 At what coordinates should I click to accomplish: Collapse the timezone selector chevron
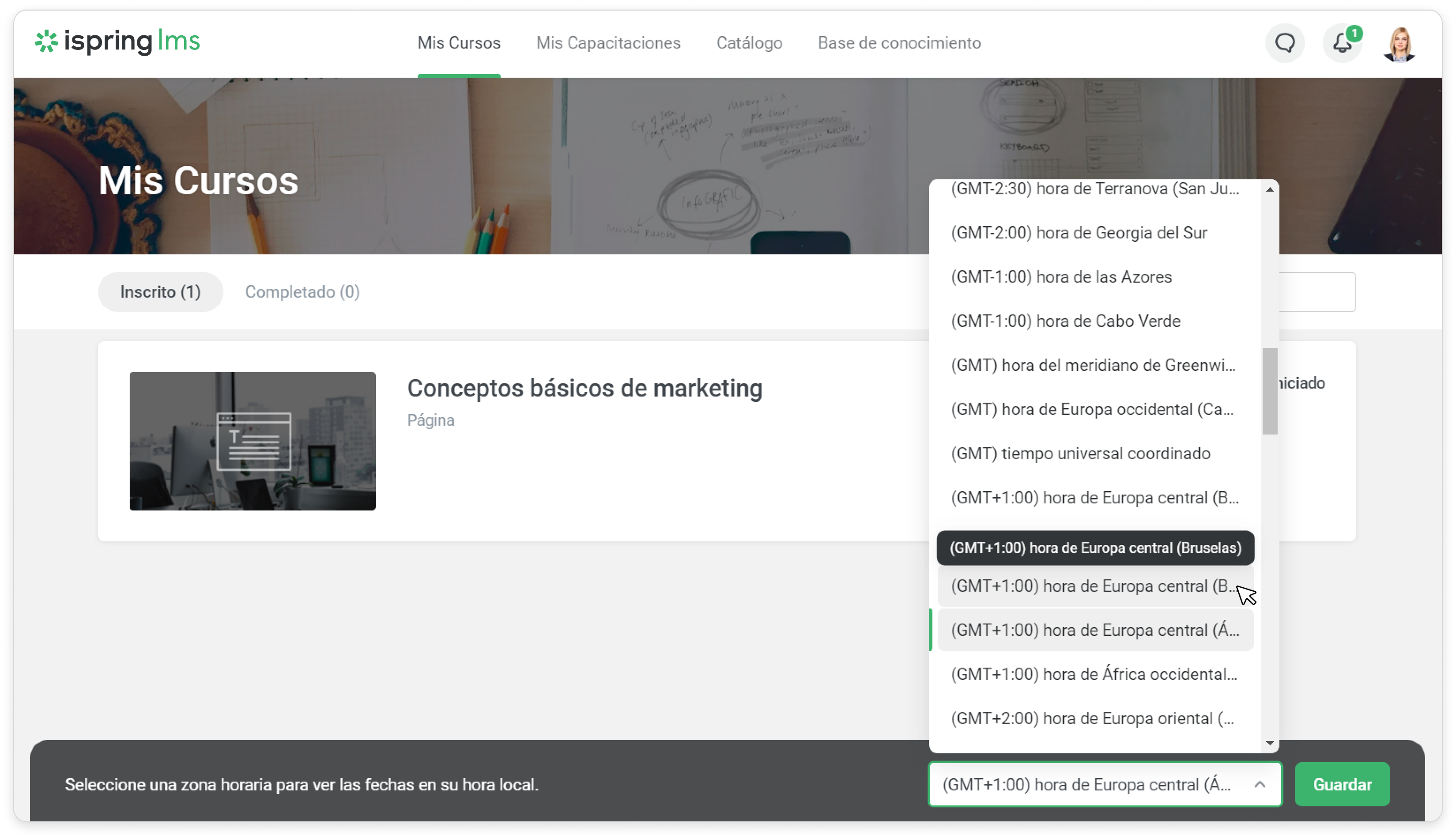pos(1260,784)
